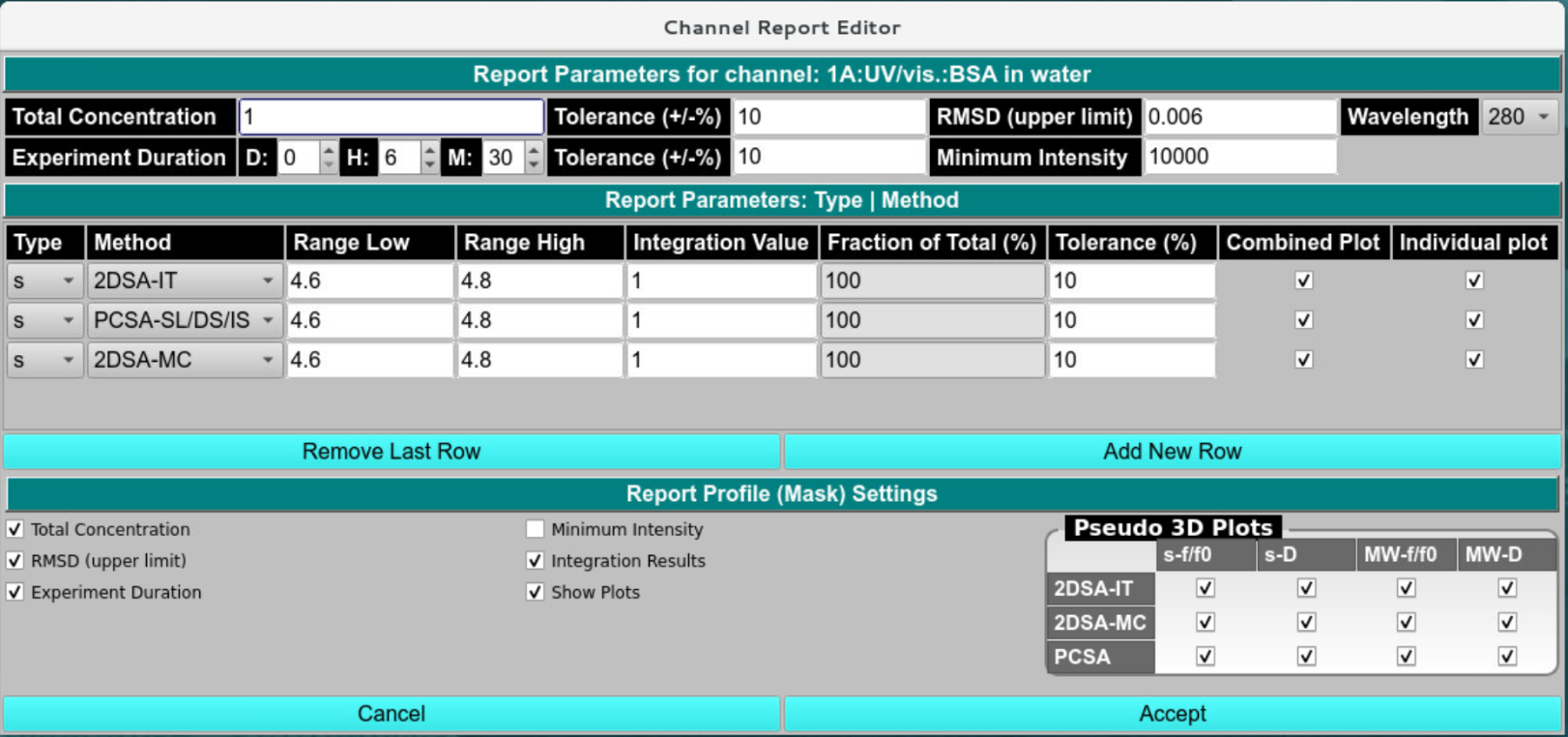Increase the experiment duration hours stepper

pos(430,150)
